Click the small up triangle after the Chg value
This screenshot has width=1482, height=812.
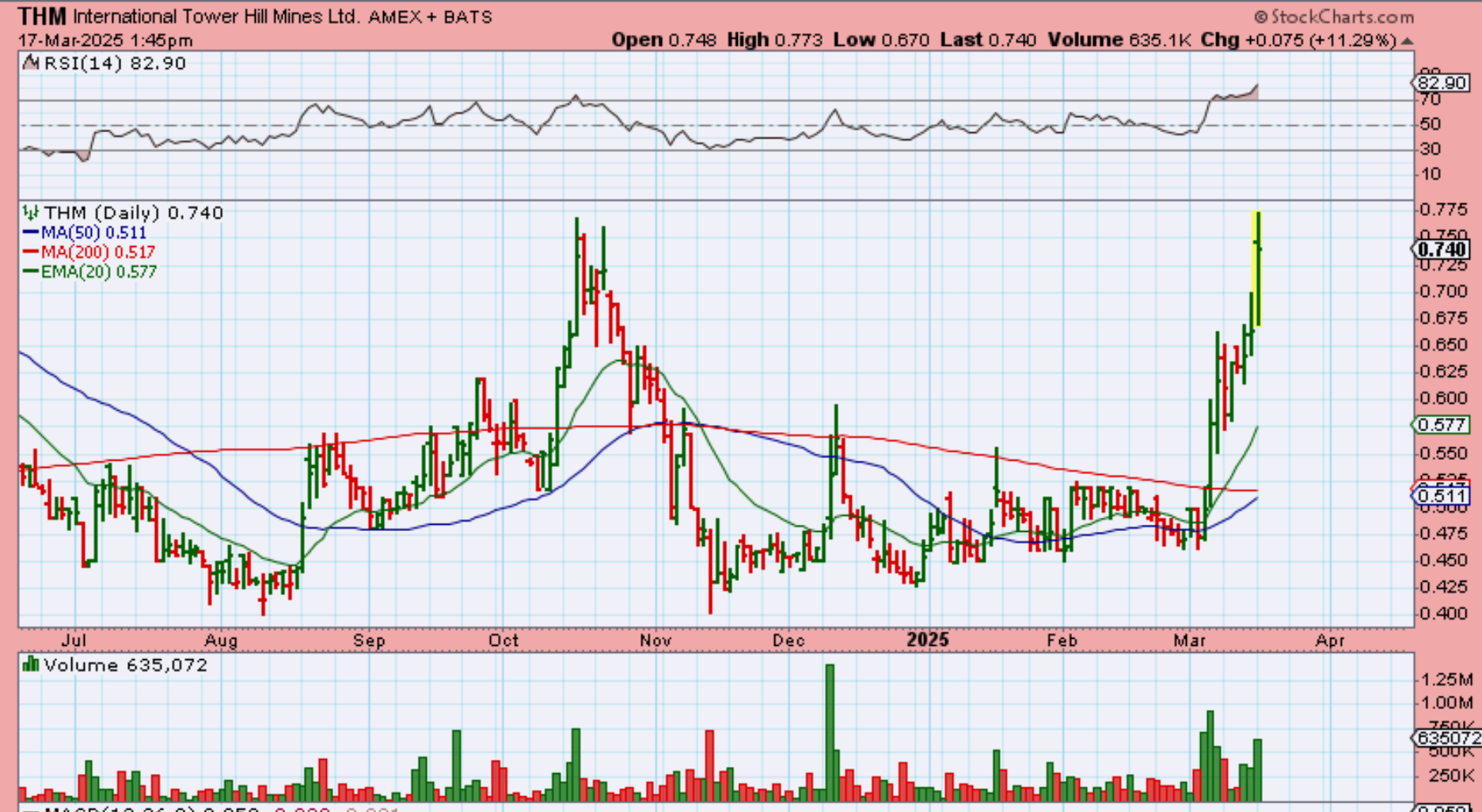(1407, 40)
